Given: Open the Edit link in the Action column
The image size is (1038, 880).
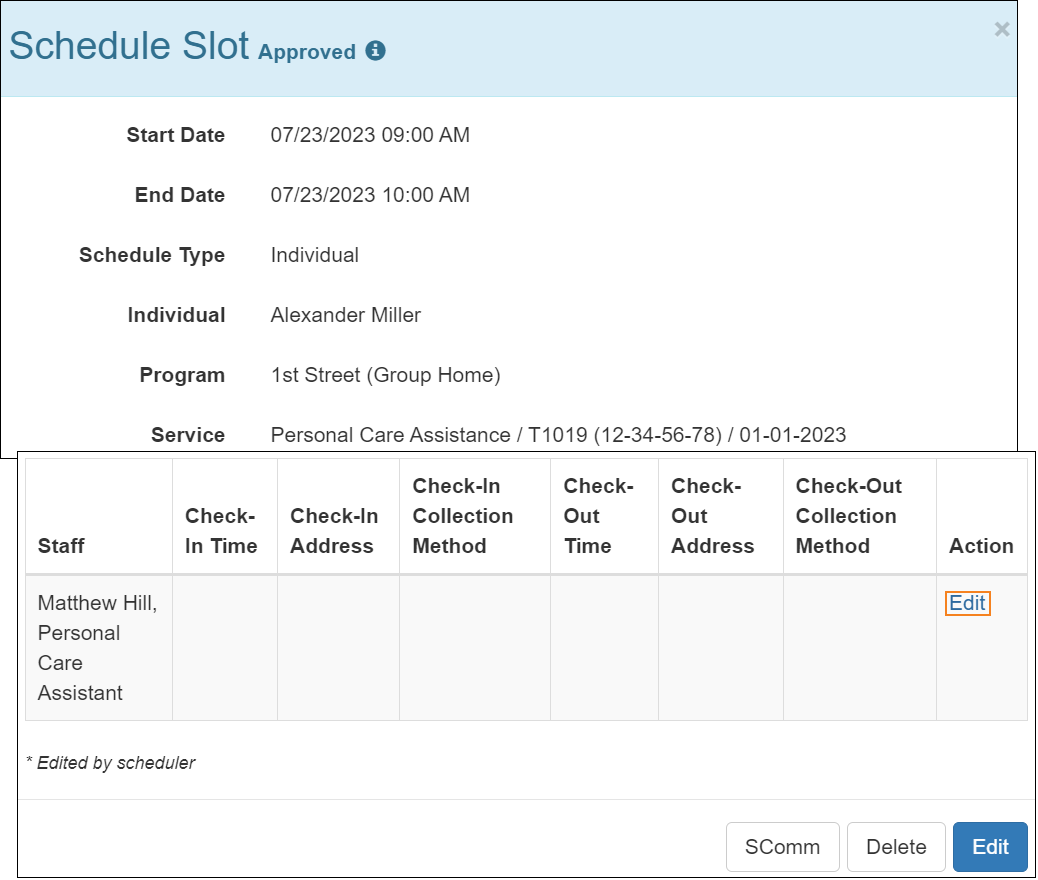Looking at the screenshot, I should coord(966,603).
